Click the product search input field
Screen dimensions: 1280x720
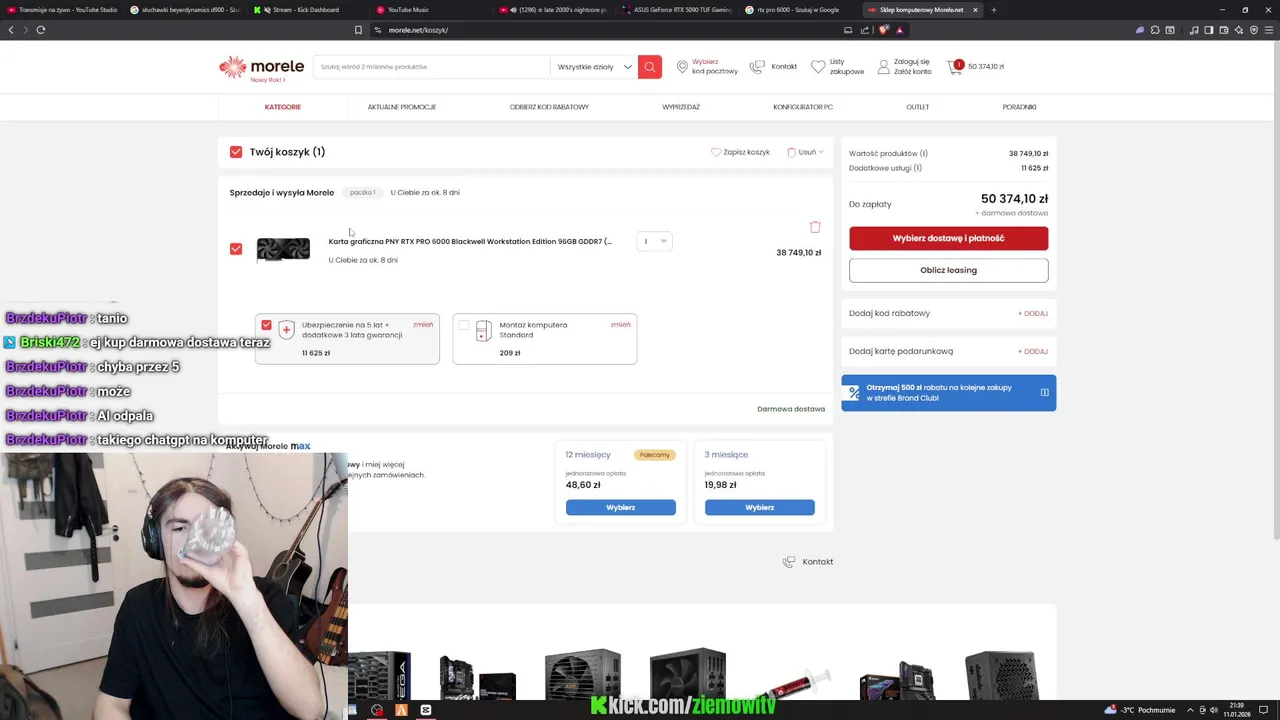430,67
